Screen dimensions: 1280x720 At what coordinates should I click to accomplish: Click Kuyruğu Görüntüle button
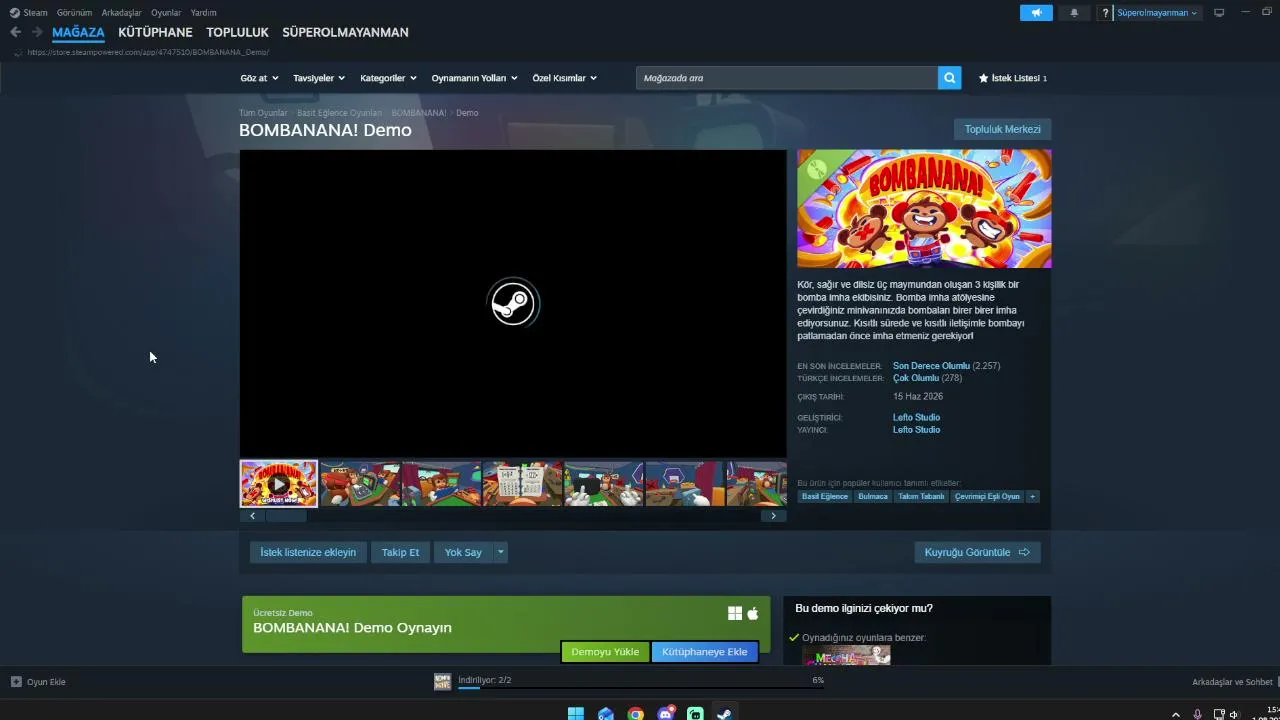click(977, 552)
